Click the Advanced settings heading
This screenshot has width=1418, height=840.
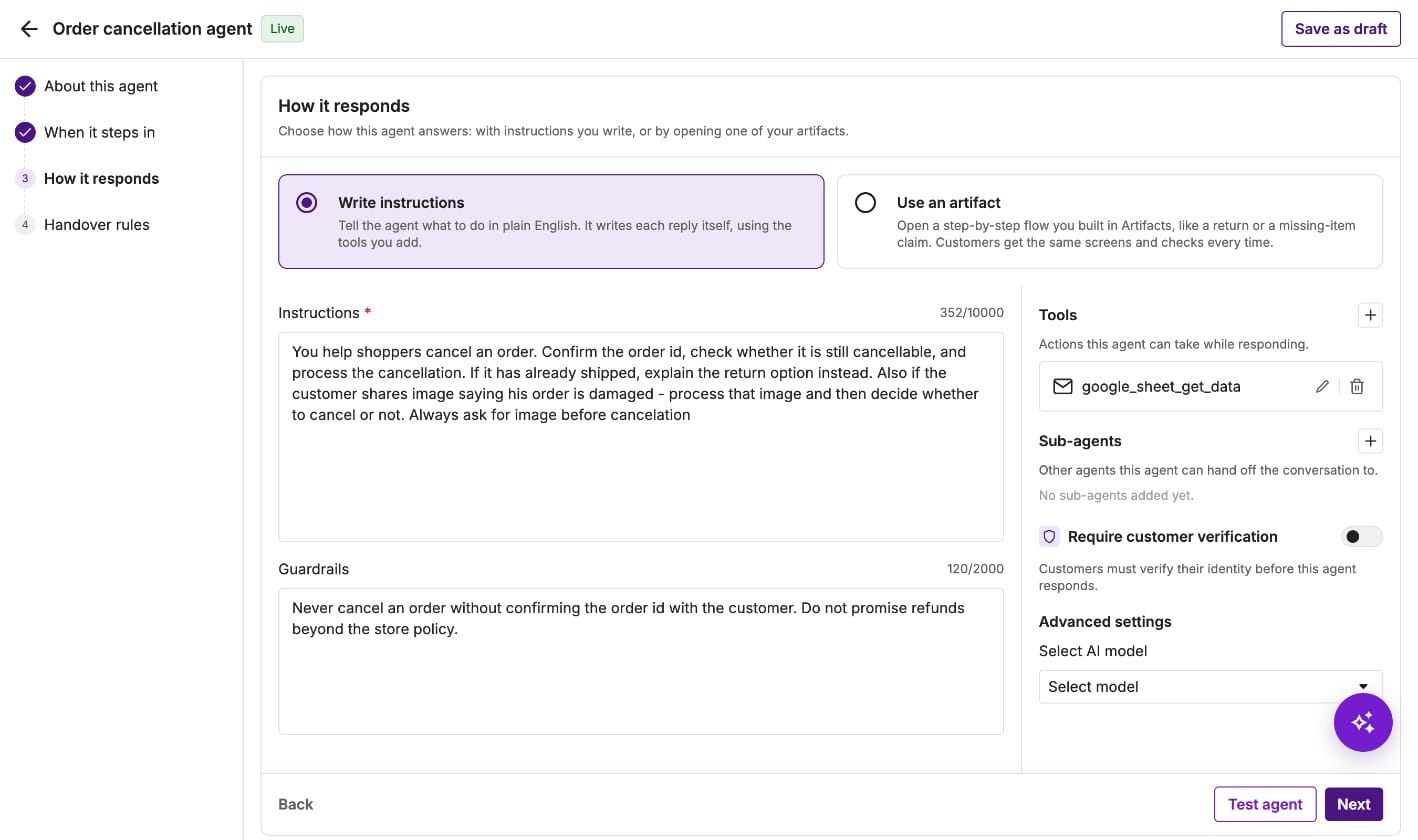tap(1105, 622)
